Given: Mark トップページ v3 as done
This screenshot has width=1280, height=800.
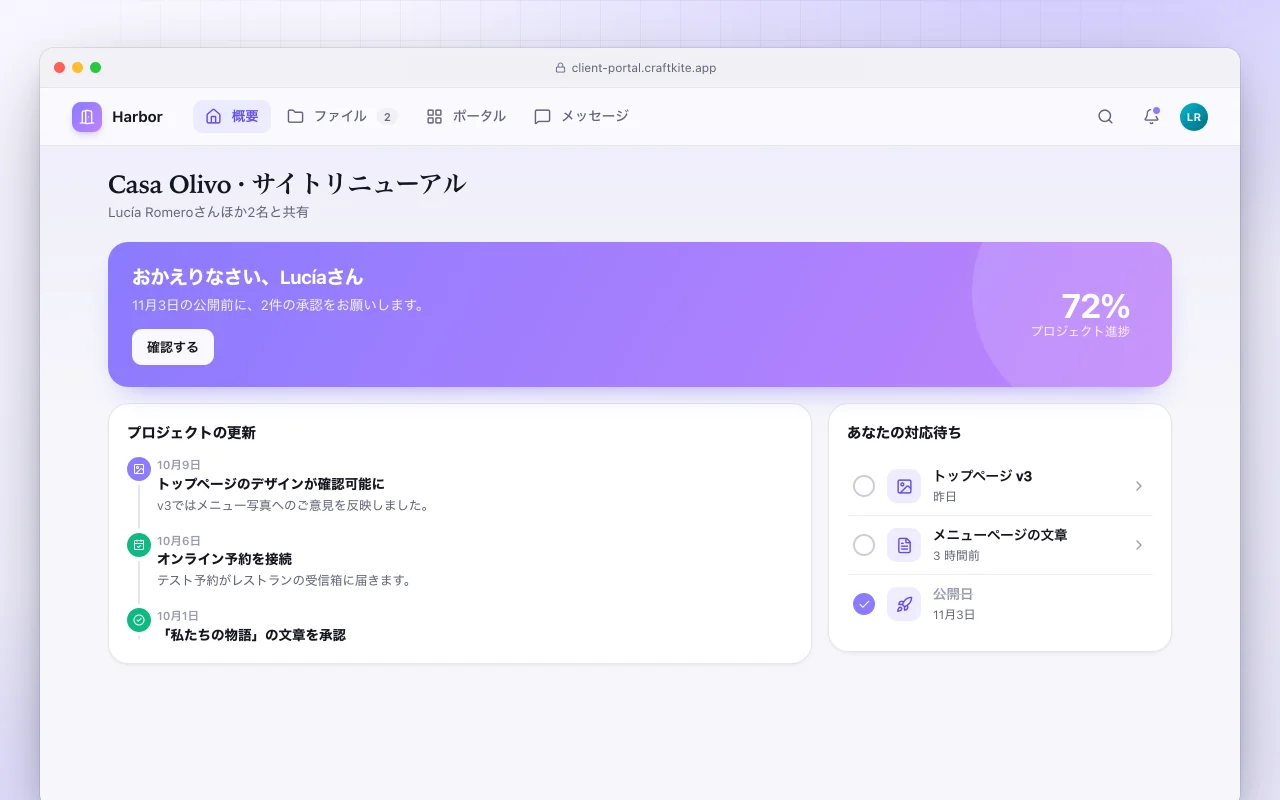Looking at the screenshot, I should 864,486.
